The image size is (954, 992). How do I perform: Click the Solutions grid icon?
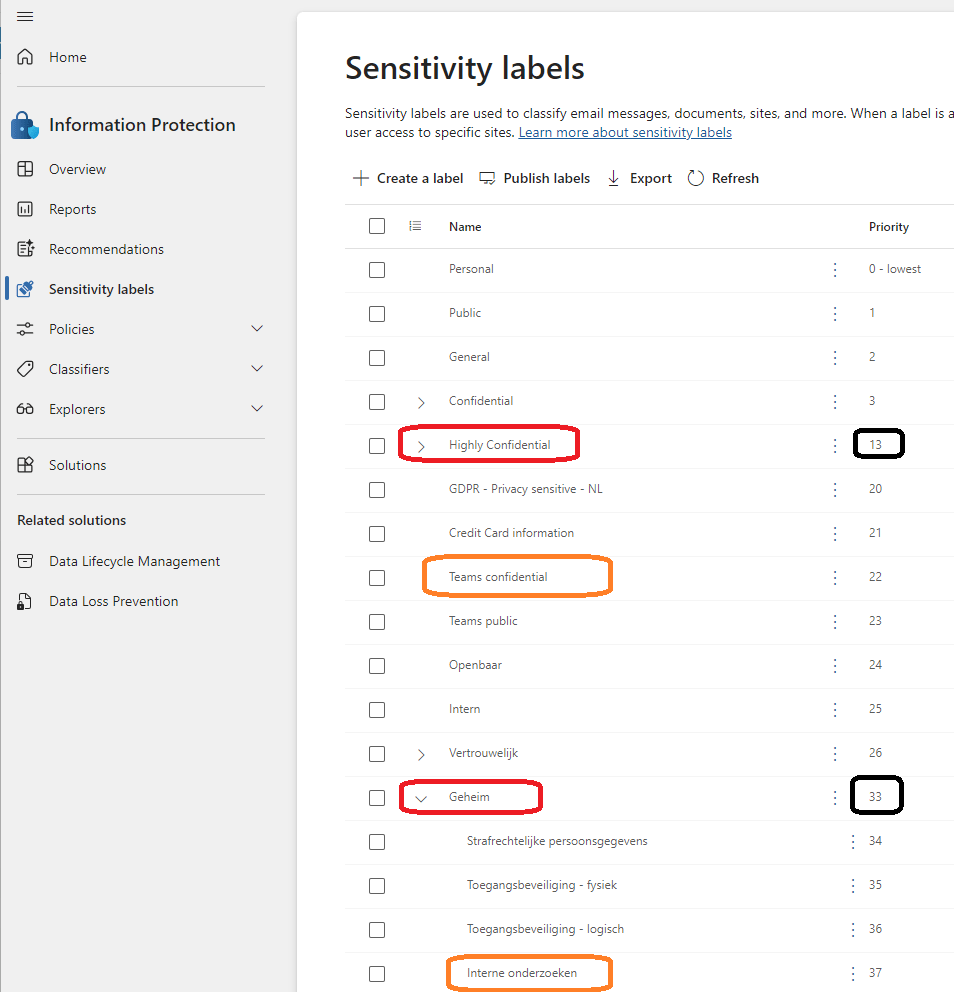[x=26, y=465]
